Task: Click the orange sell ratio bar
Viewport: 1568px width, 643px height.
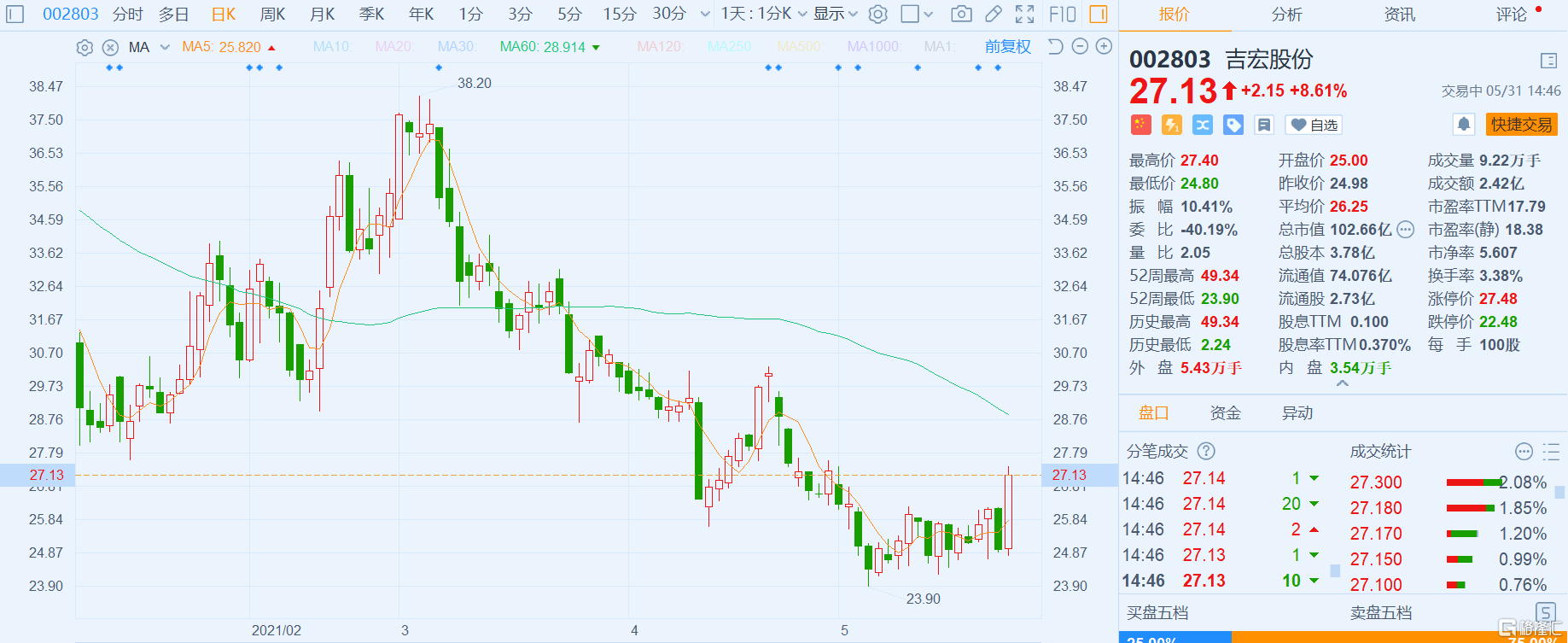Action: 1400,638
